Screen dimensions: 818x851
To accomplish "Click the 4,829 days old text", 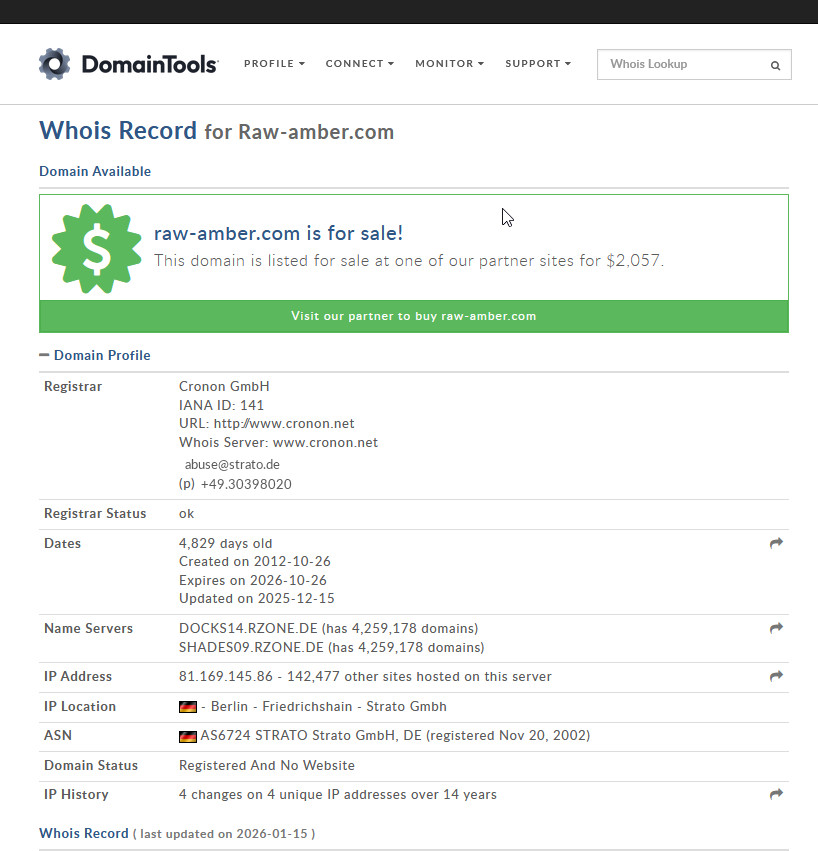I will (x=226, y=543).
